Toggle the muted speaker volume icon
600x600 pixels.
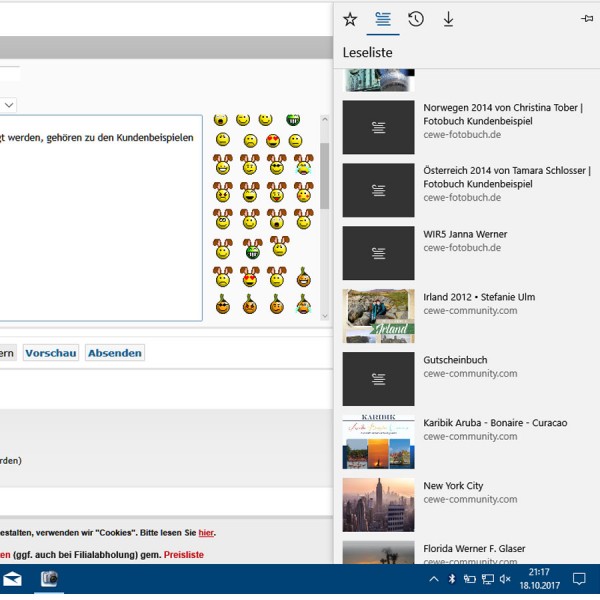pos(505,579)
